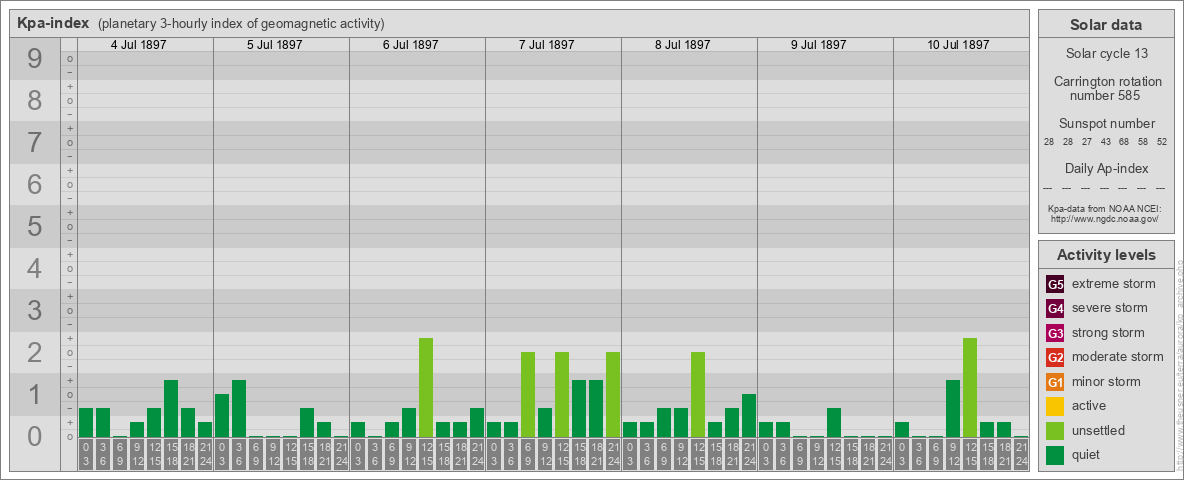Click the Kpa-index chart title

[53, 23]
